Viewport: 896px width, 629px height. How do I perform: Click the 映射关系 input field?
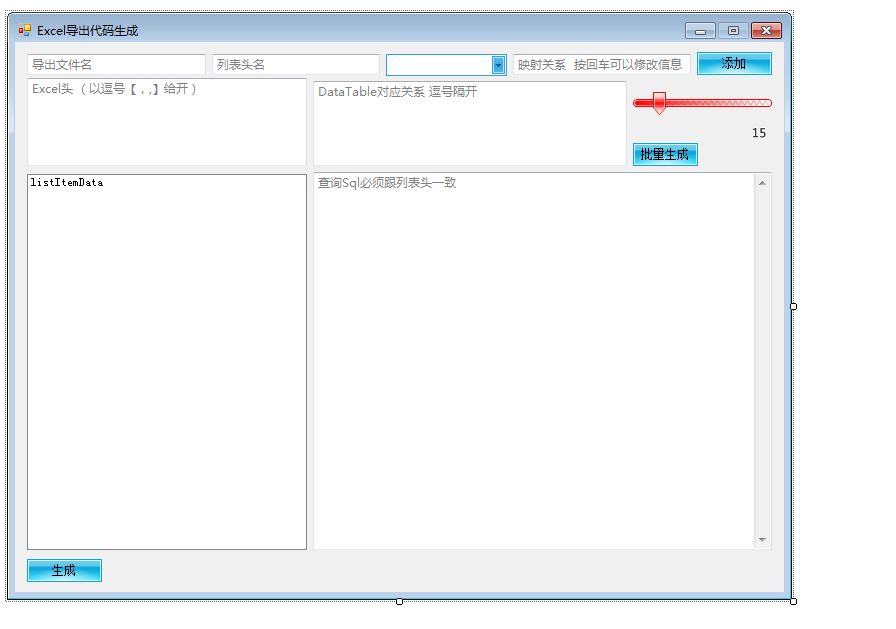click(x=601, y=65)
